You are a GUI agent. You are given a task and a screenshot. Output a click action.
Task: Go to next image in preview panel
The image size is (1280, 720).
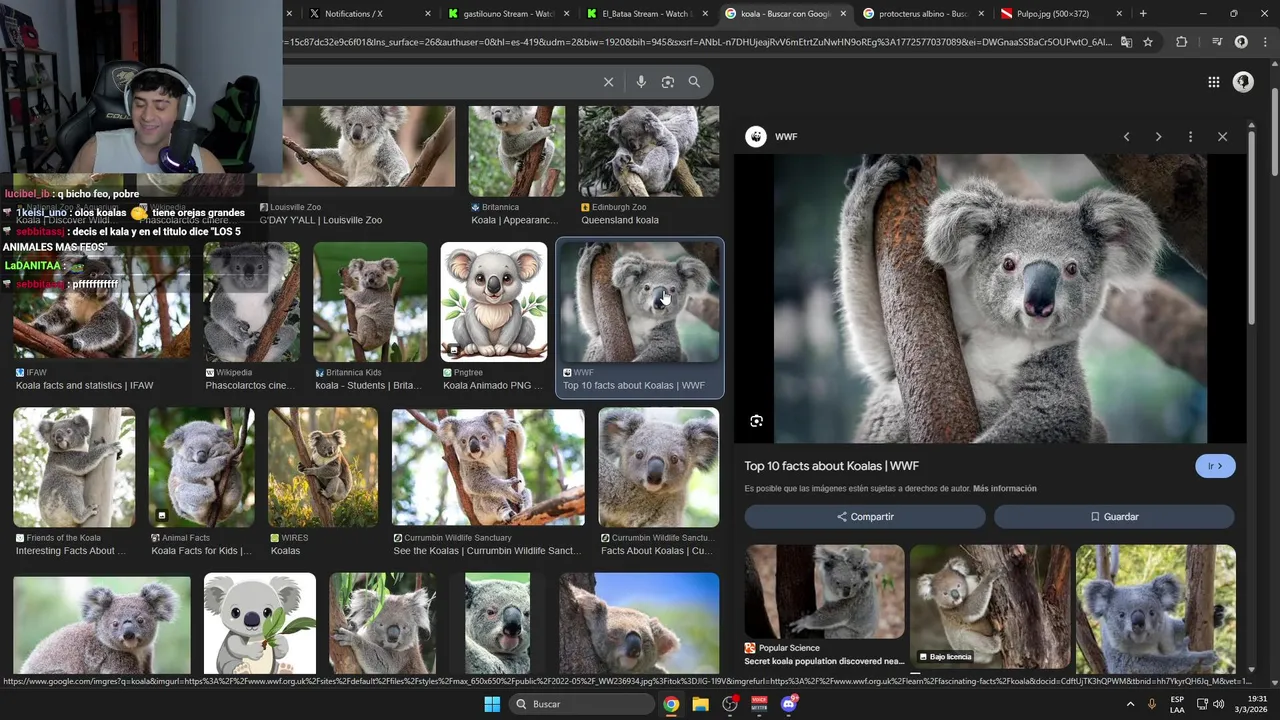[x=1158, y=137]
